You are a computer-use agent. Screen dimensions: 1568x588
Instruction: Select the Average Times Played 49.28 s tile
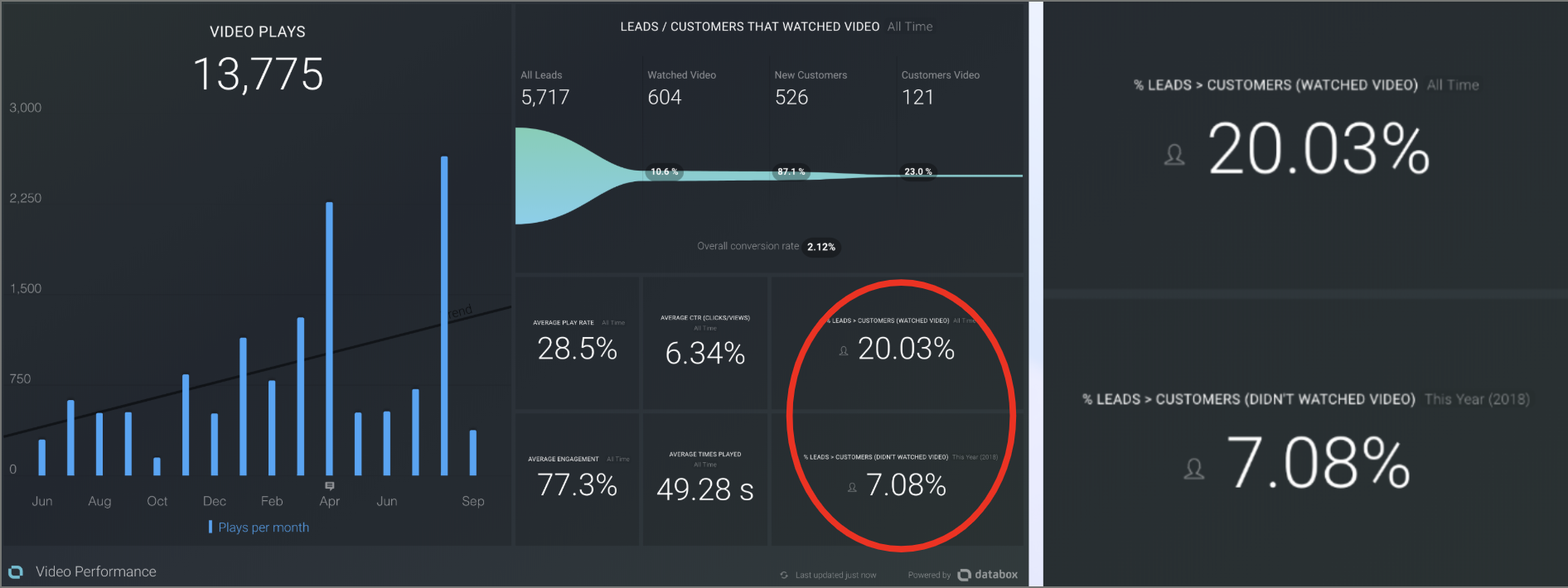705,480
